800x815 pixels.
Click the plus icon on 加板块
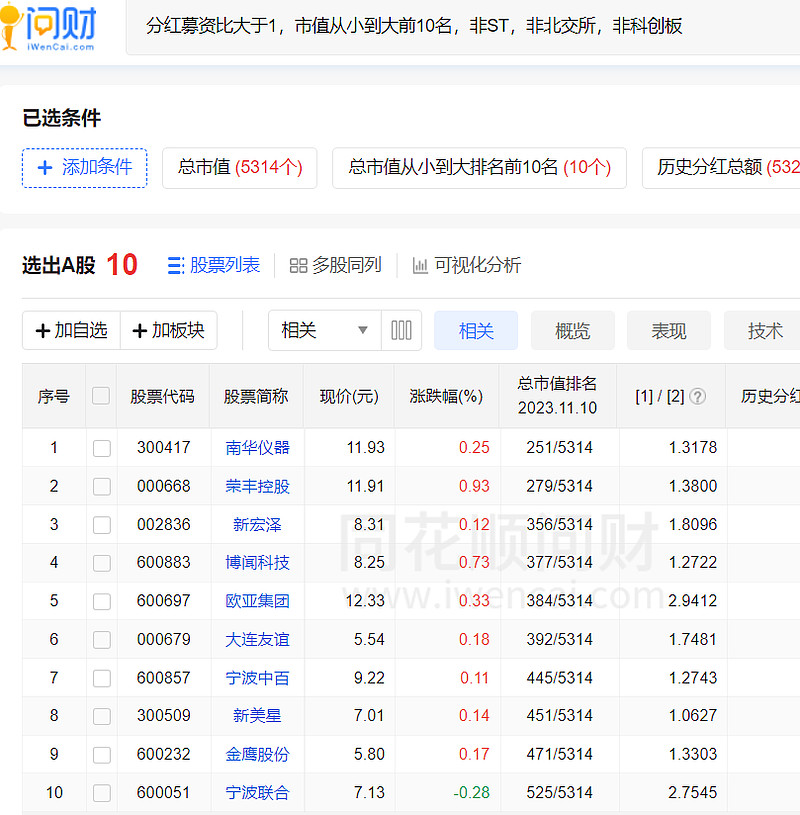pyautogui.click(x=141, y=330)
